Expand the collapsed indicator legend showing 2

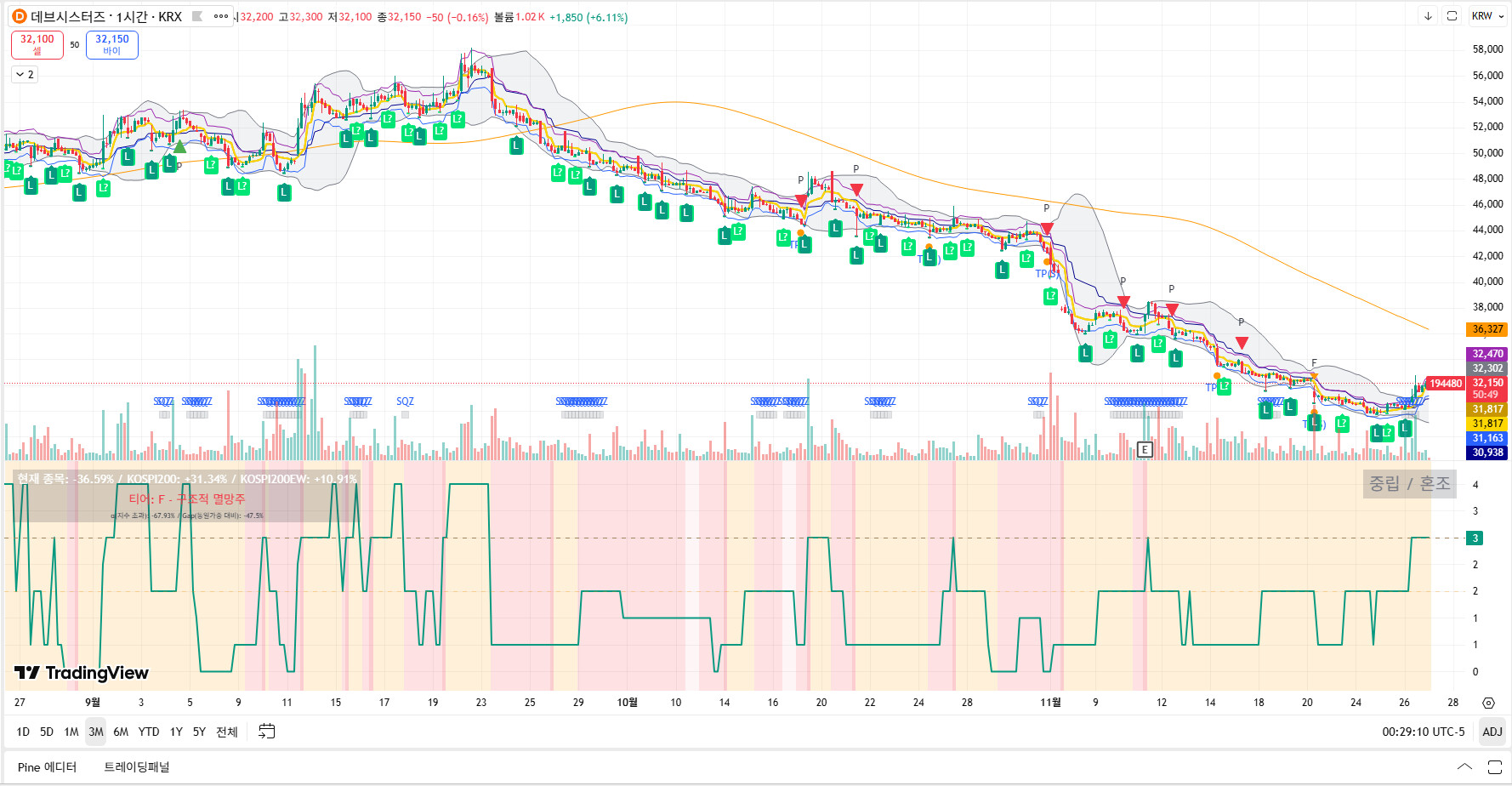[x=25, y=75]
